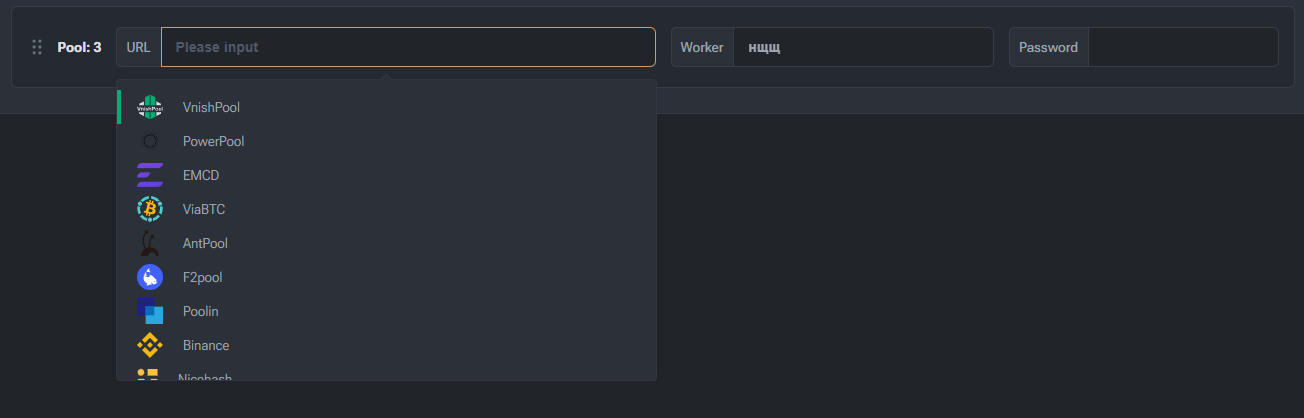Click the URL label
Image resolution: width=1304 pixels, height=418 pixels.
tap(138, 47)
